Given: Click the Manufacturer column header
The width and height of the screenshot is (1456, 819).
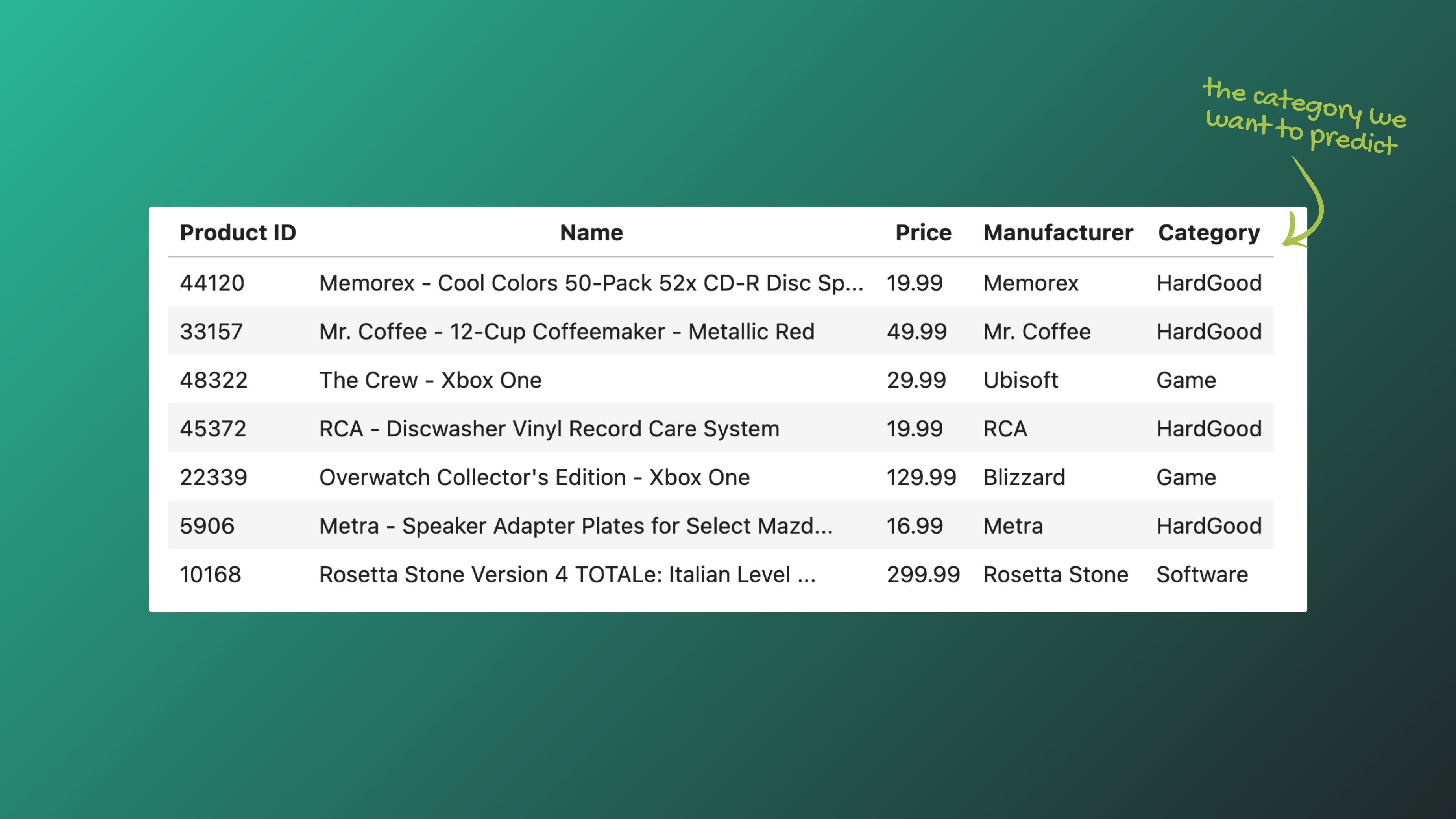Looking at the screenshot, I should click(x=1058, y=233).
